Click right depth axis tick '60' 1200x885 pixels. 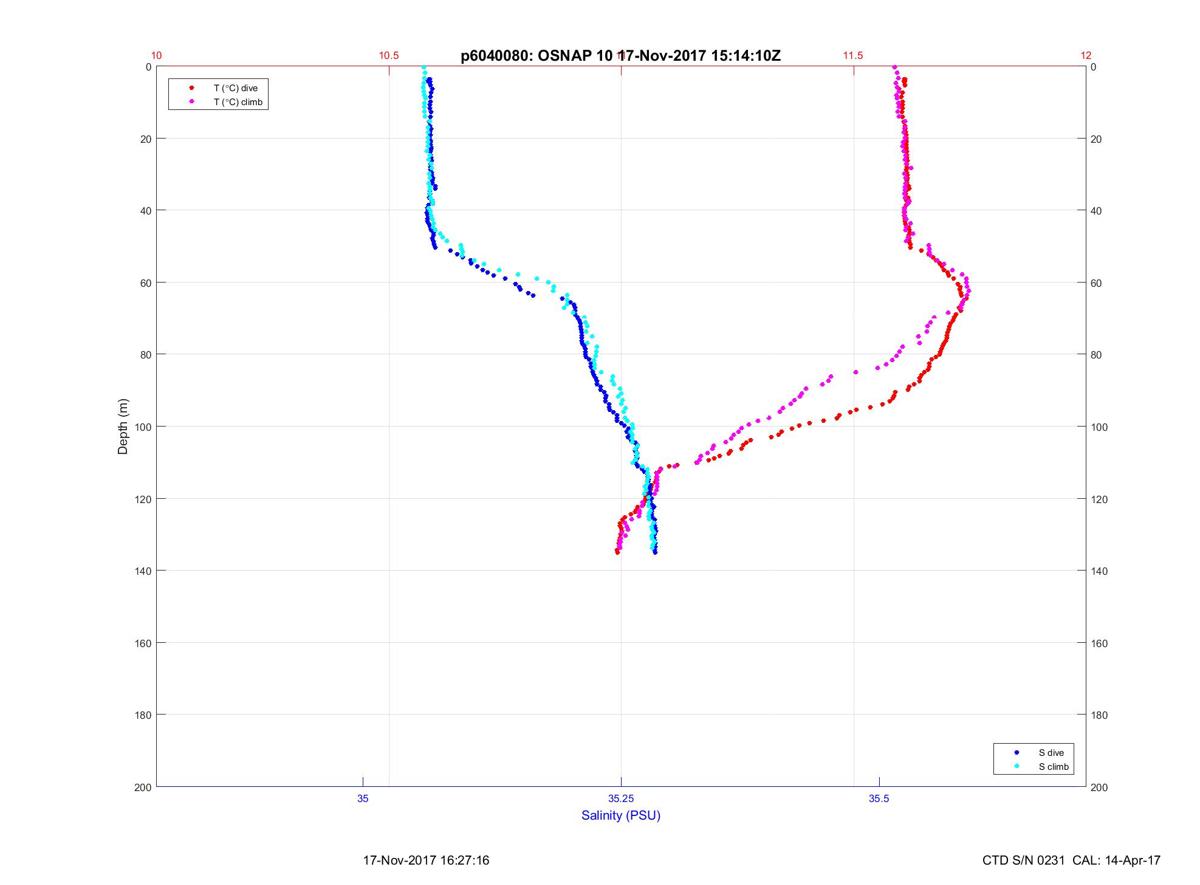coord(1097,283)
